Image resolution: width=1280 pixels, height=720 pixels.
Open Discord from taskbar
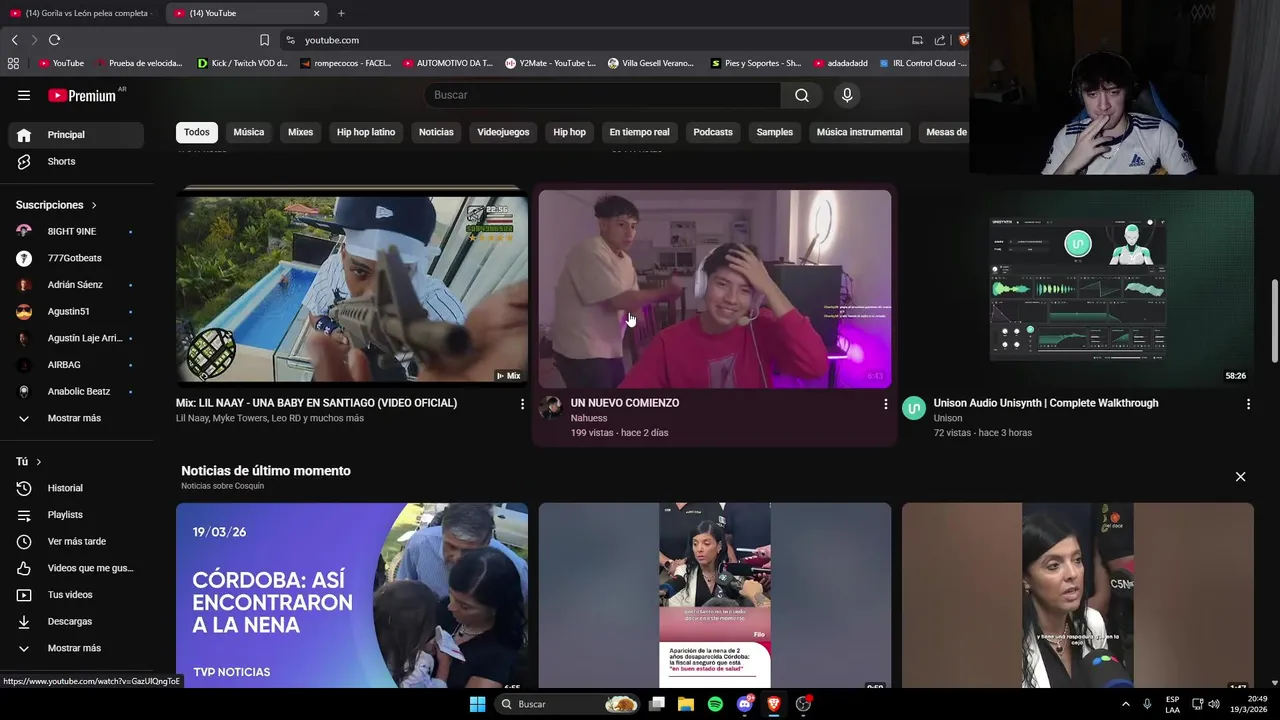click(x=744, y=704)
